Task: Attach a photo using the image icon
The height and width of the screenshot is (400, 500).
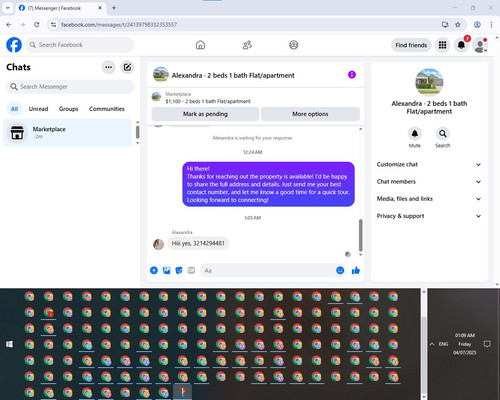Action: click(x=166, y=270)
